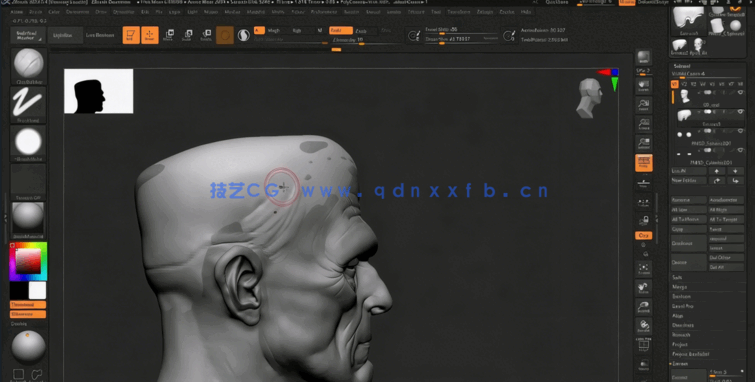Select the V2 subtool visibility set
The width and height of the screenshot is (755, 382).
click(x=684, y=84)
